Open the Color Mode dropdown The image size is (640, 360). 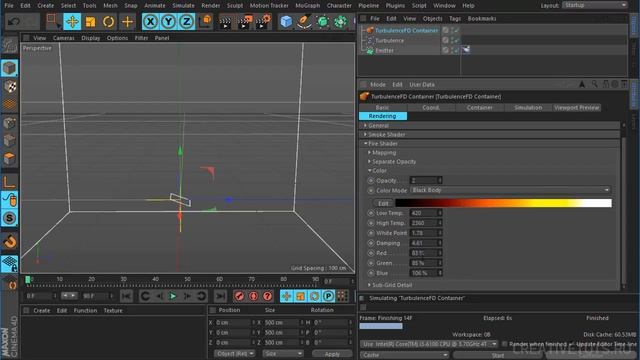[x=510, y=190]
